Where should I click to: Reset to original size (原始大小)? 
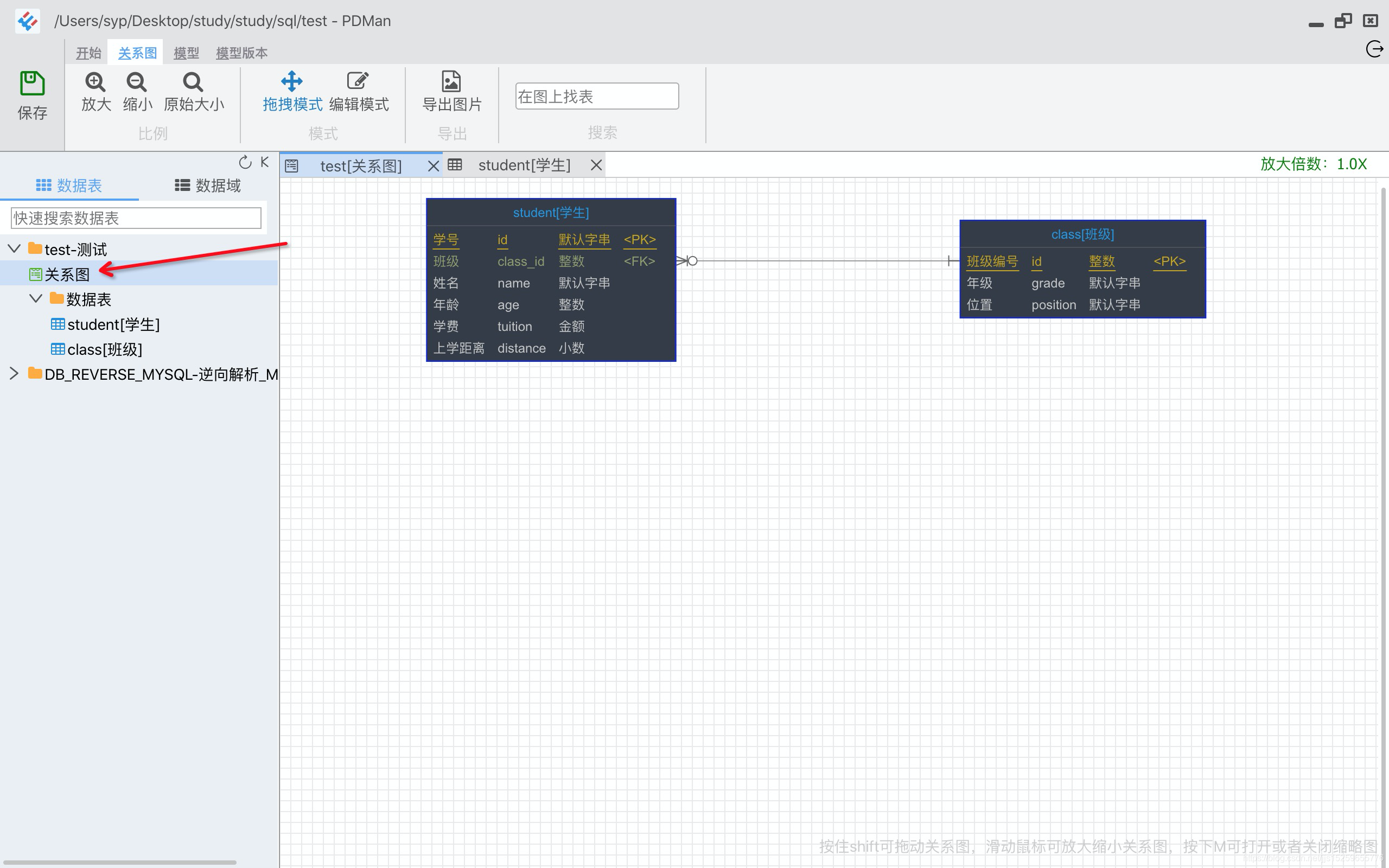pyautogui.click(x=193, y=82)
